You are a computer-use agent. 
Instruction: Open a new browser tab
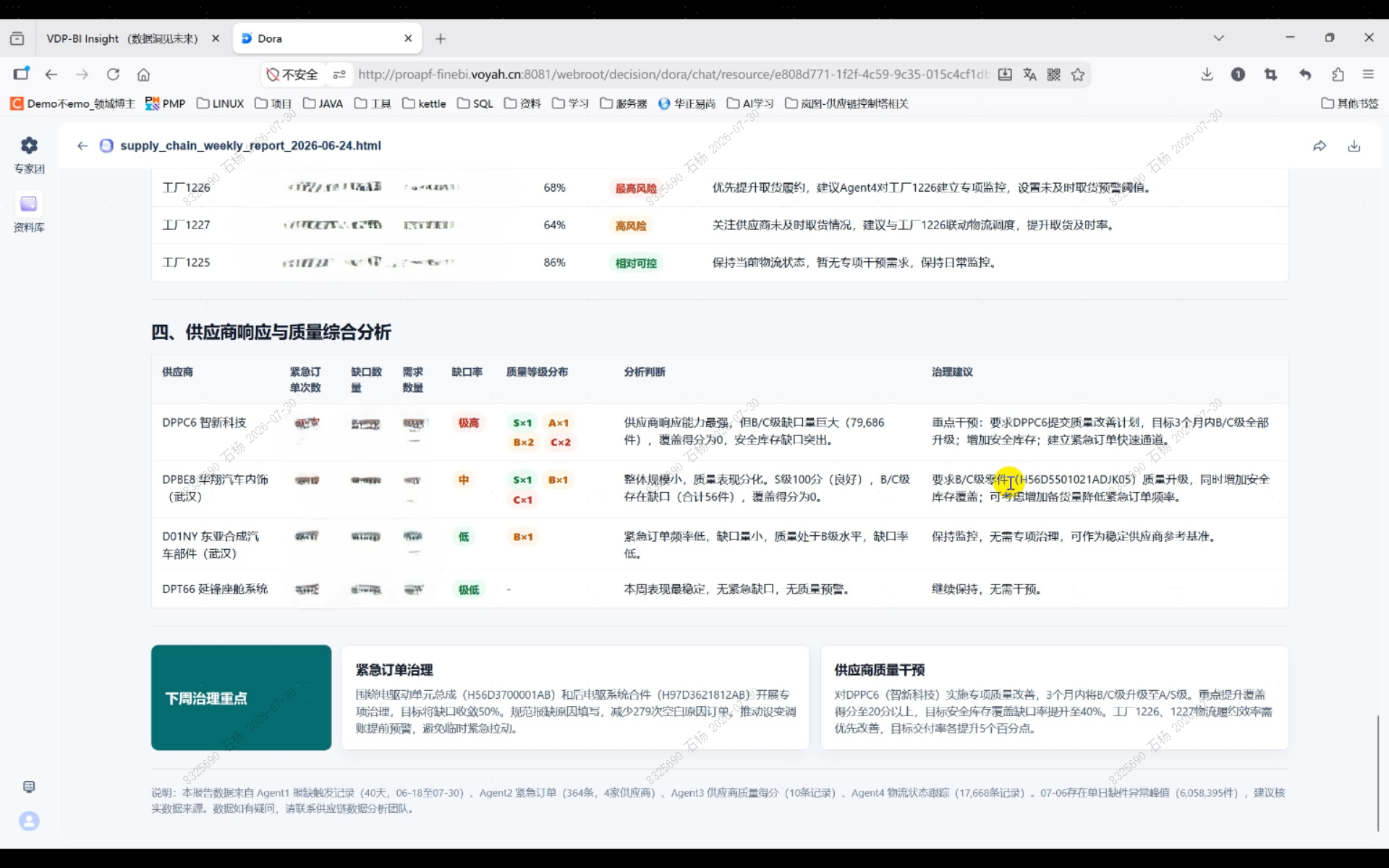coord(441,38)
